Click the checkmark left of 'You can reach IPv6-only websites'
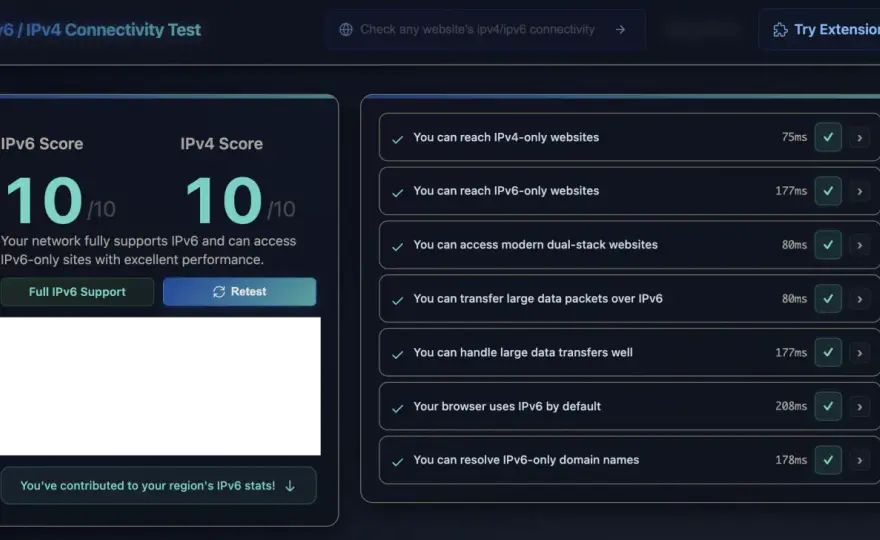 (x=397, y=193)
